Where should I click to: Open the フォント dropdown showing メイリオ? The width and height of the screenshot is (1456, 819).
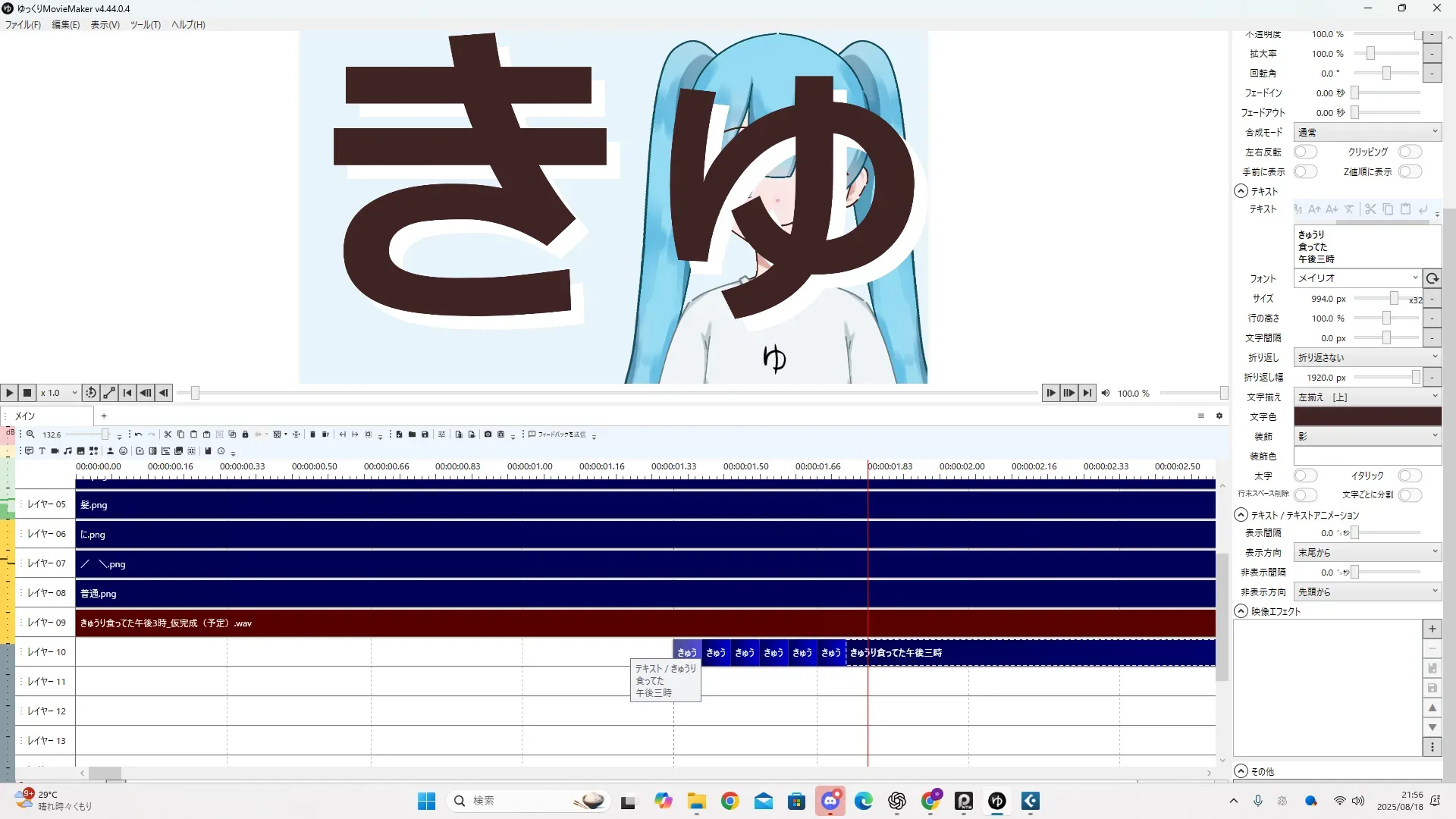1357,278
